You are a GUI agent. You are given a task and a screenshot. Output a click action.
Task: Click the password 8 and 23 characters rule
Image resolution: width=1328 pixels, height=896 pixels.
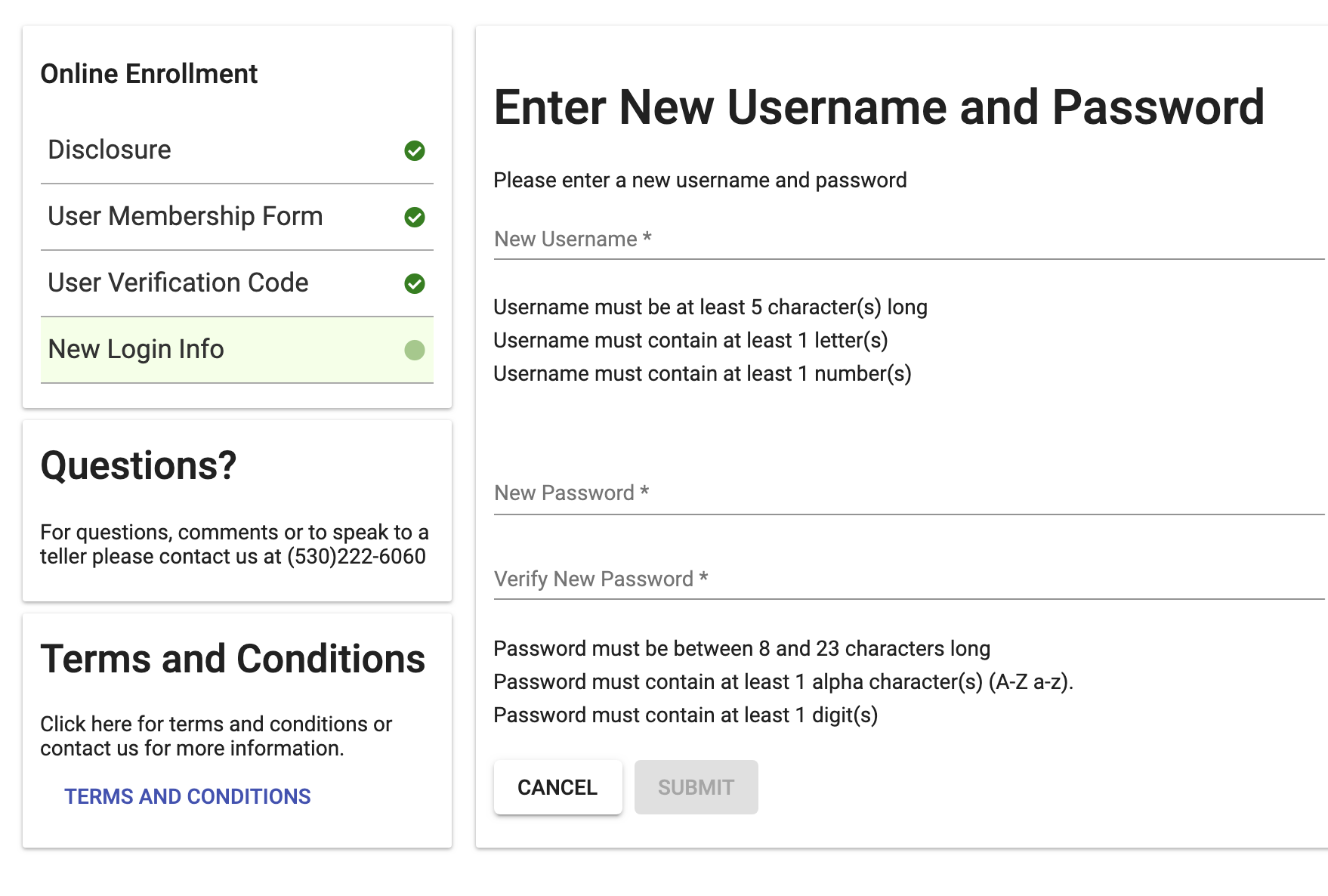point(742,649)
